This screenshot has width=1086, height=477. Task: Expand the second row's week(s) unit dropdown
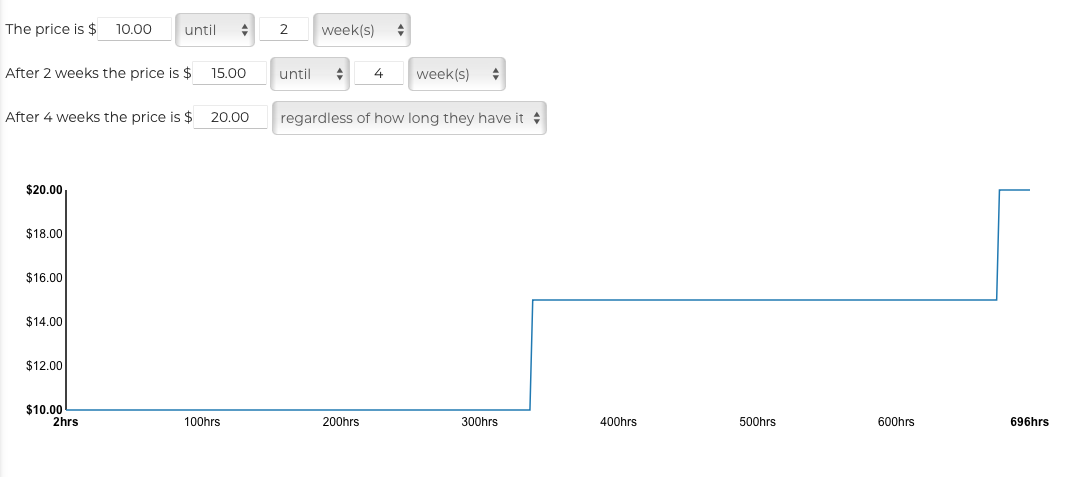[456, 74]
